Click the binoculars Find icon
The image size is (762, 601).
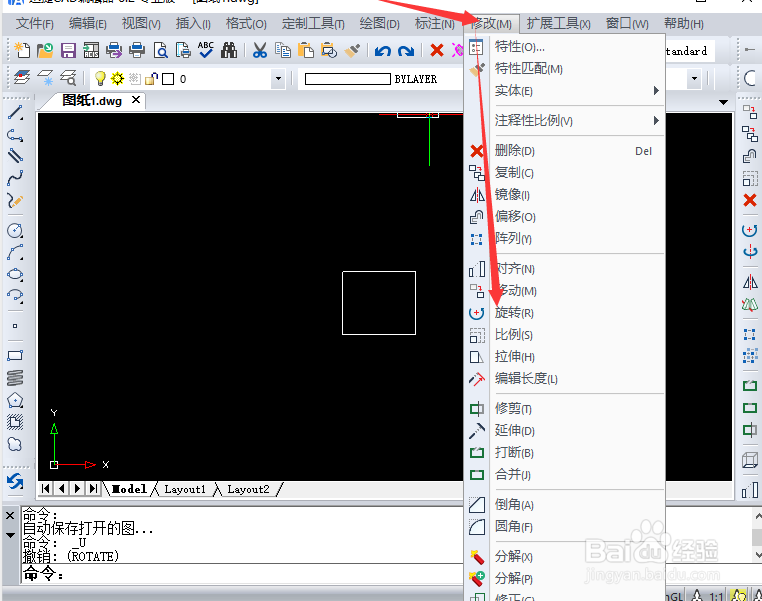pyautogui.click(x=229, y=50)
